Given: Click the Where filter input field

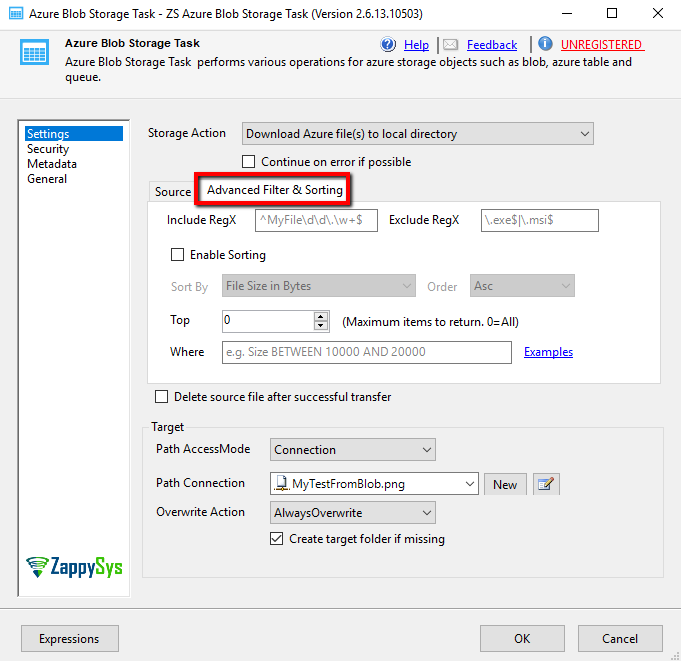Looking at the screenshot, I should click(x=367, y=352).
